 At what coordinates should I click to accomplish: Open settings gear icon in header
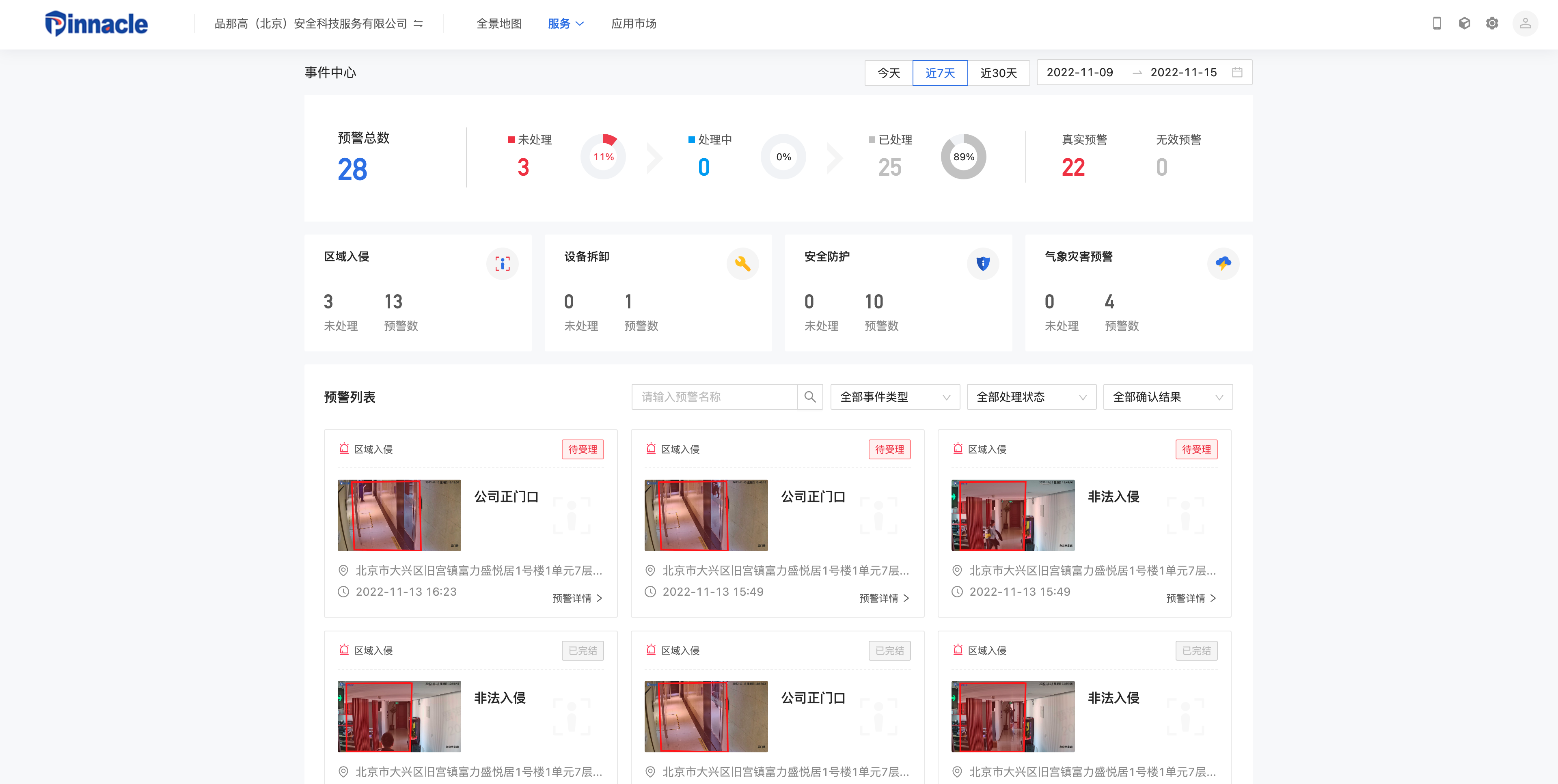(x=1492, y=23)
